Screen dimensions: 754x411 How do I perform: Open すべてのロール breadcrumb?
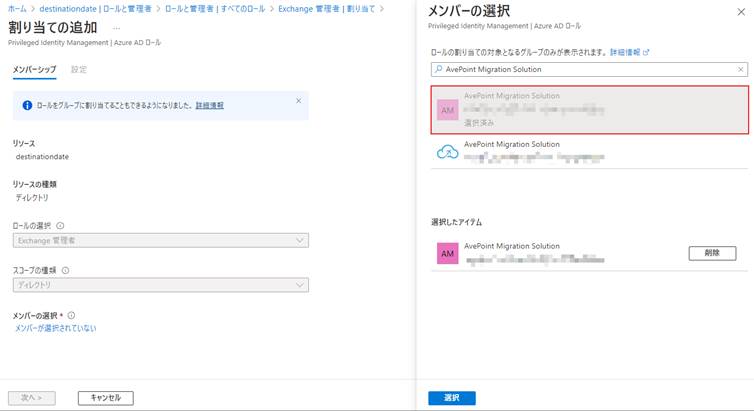click(215, 9)
